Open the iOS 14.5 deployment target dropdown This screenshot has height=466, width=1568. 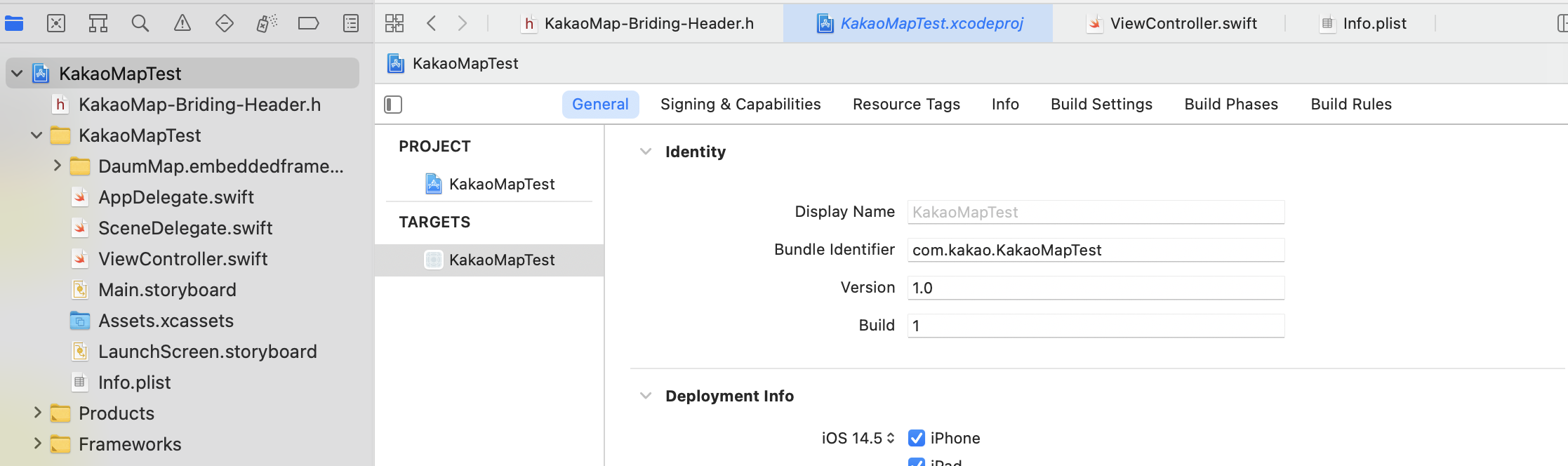coord(858,438)
